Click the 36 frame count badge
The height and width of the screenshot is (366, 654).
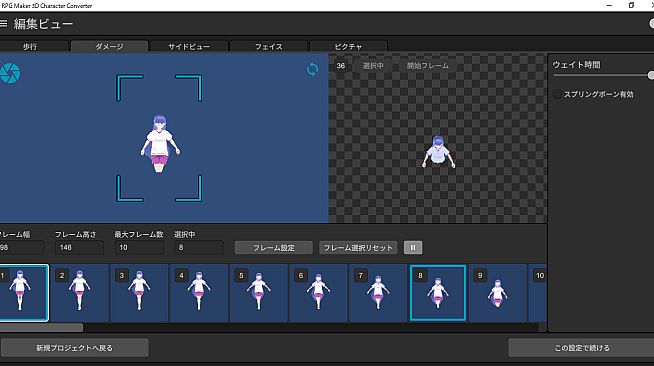click(341, 66)
